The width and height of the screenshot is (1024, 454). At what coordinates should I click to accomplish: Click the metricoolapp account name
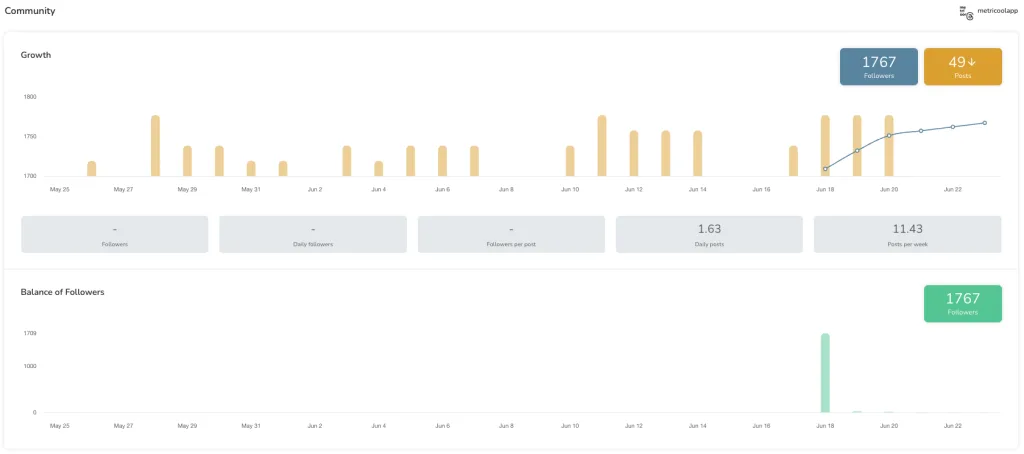(x=999, y=11)
